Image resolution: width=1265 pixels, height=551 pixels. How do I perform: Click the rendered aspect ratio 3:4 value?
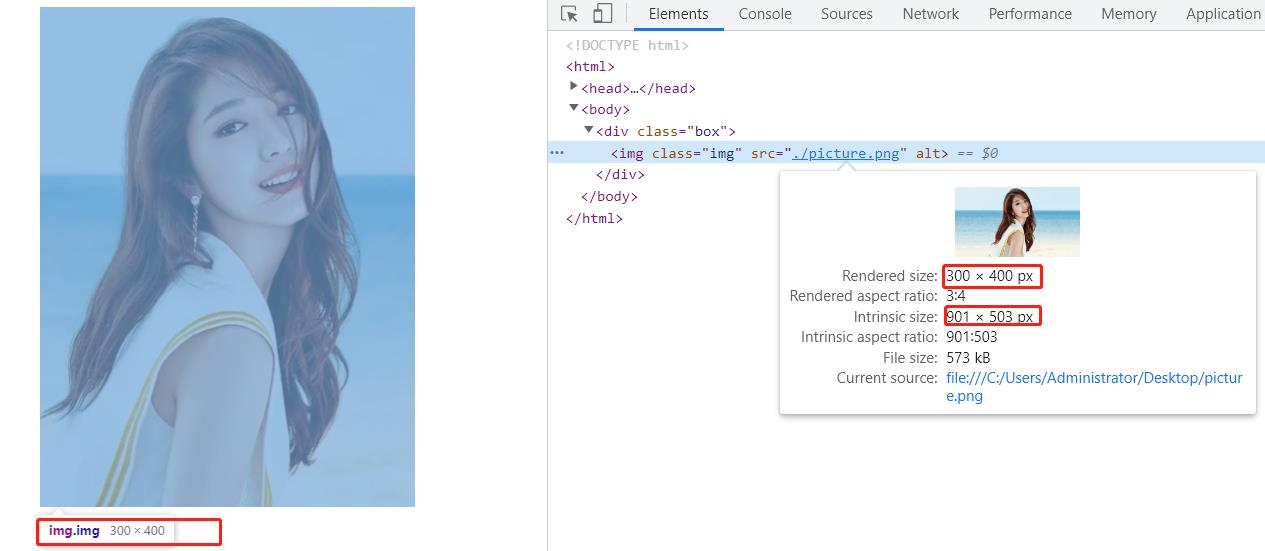pos(956,296)
